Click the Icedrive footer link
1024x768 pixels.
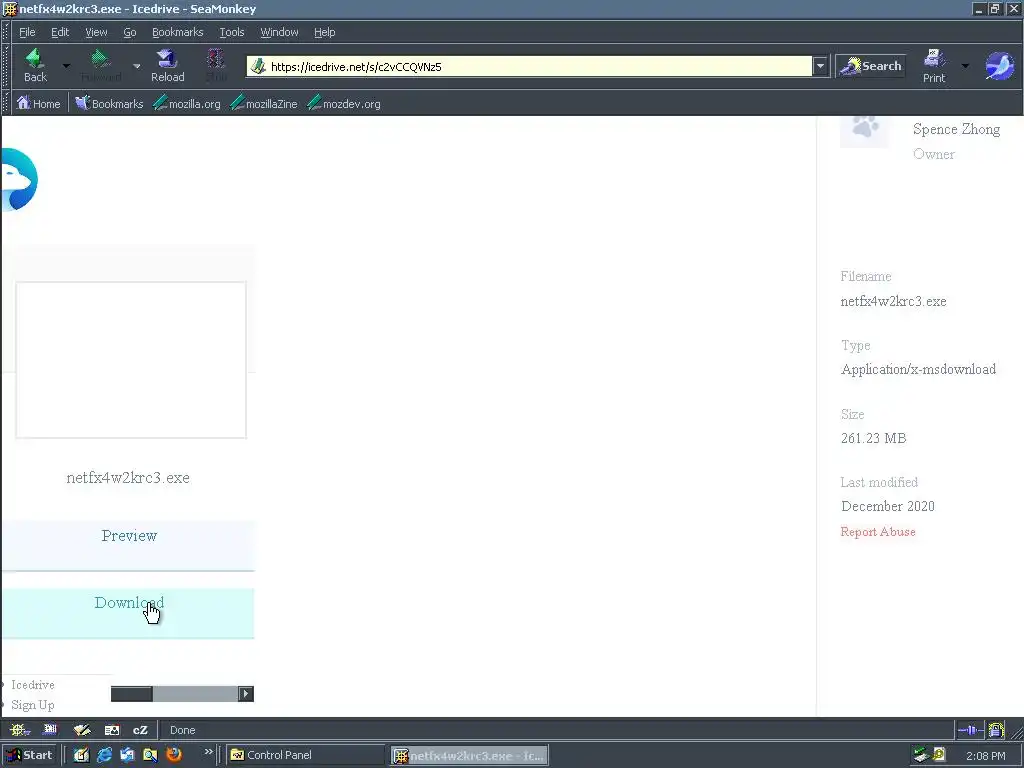(x=33, y=684)
